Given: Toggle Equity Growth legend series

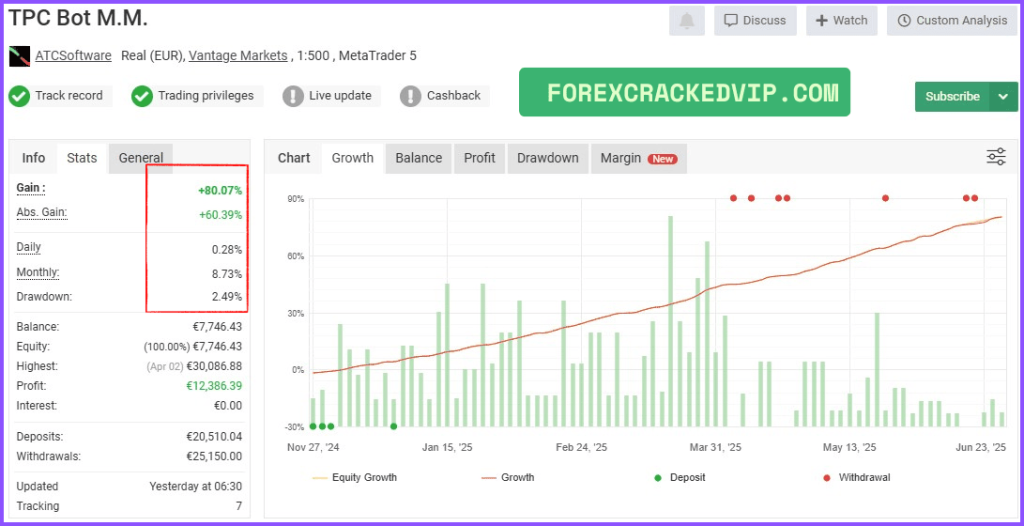Looking at the screenshot, I should pos(355,478).
